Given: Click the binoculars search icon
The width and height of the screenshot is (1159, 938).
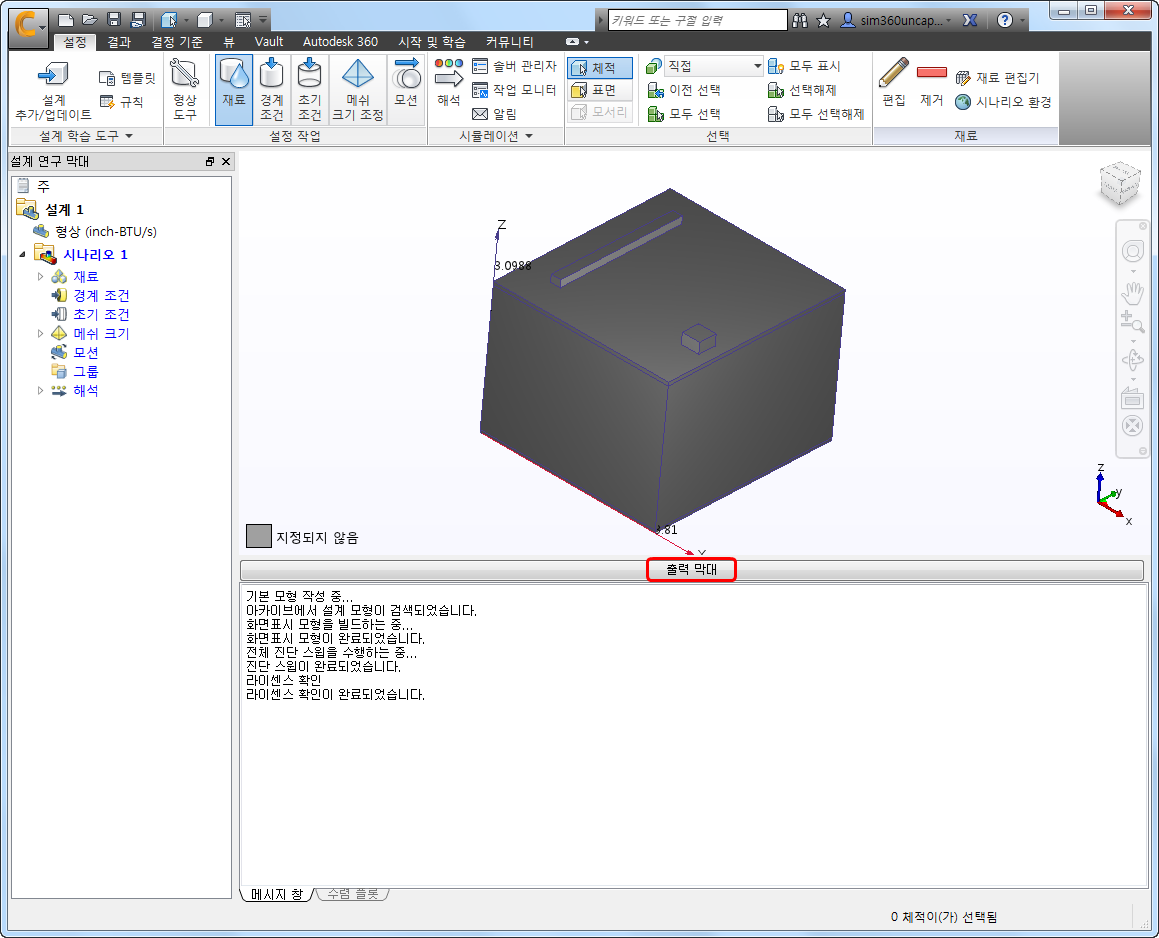Looking at the screenshot, I should [800, 21].
